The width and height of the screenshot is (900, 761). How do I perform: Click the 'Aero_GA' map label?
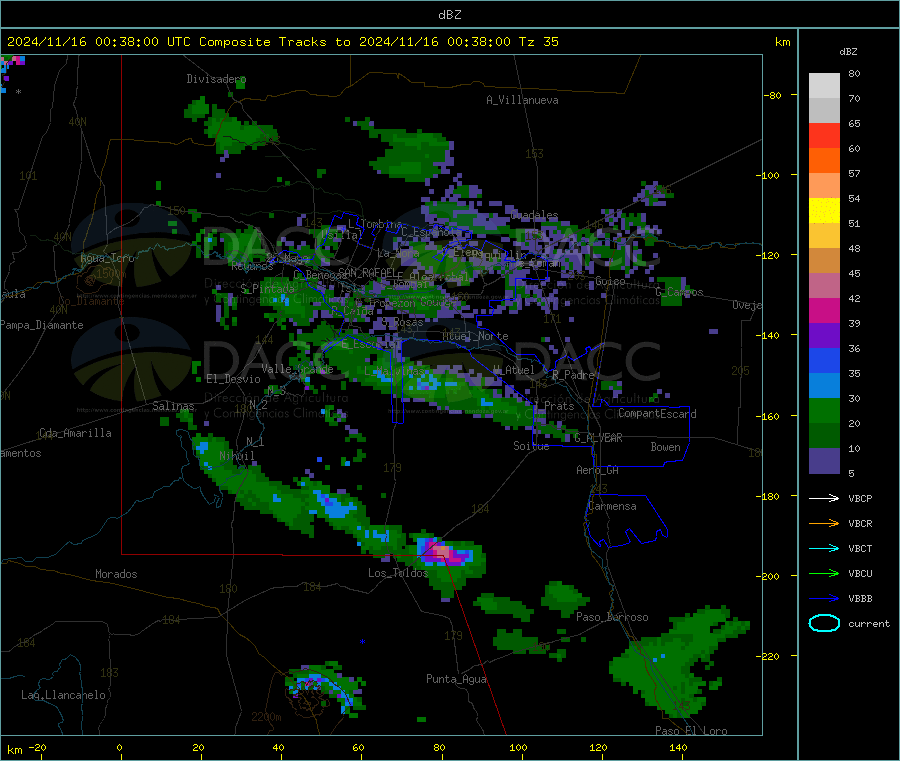click(598, 471)
